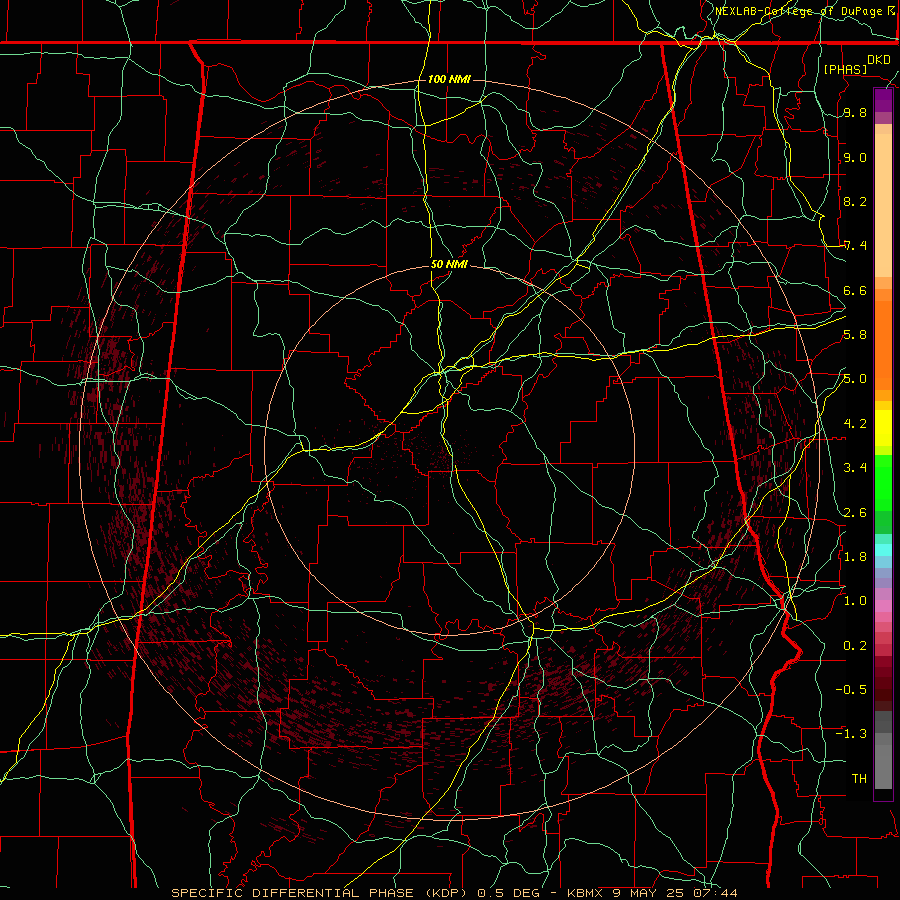Click the 9.8 value on the color scale
Screen dimensions: 900x900
pyautogui.click(x=855, y=113)
